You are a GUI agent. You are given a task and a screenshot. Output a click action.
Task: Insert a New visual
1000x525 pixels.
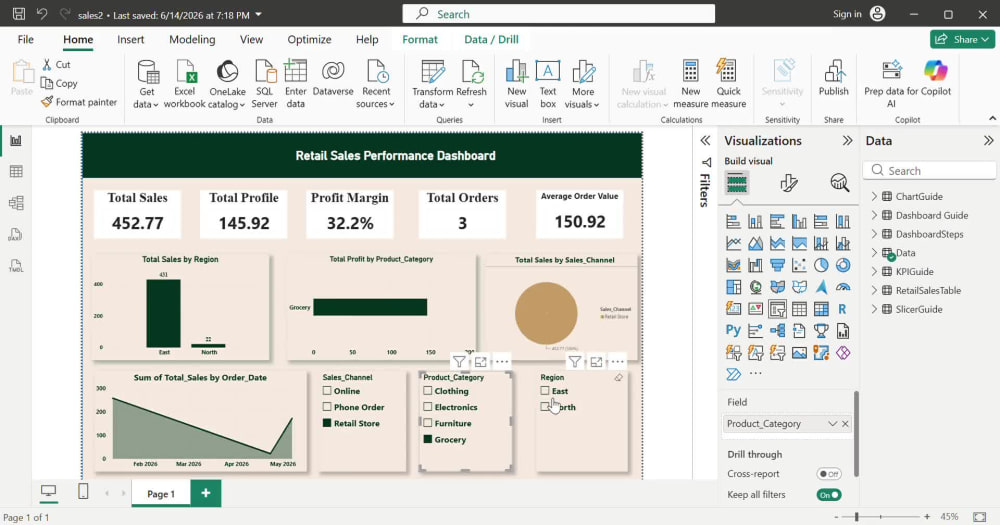(517, 84)
